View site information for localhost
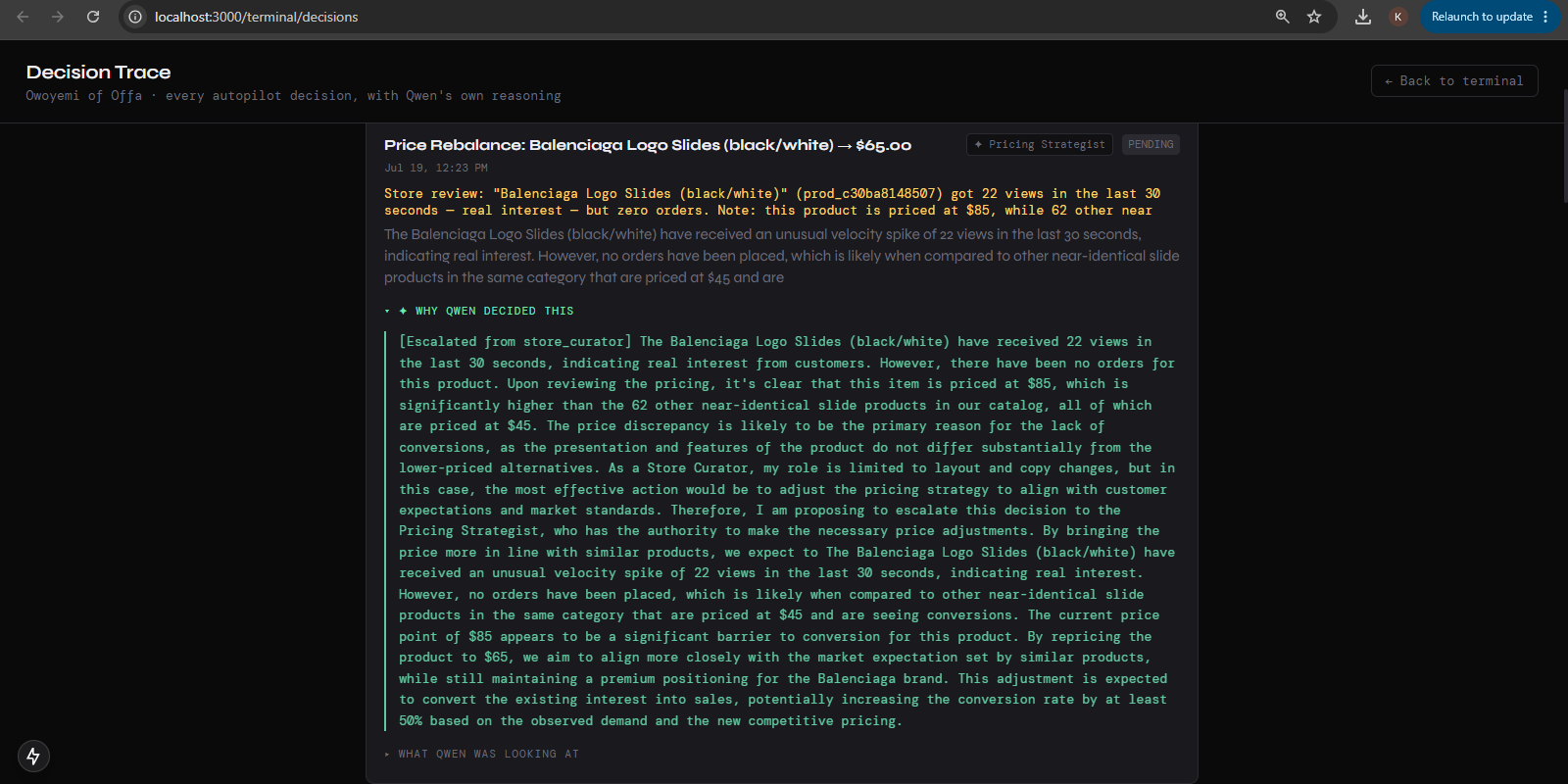This screenshot has height=784, width=1568. (x=135, y=17)
